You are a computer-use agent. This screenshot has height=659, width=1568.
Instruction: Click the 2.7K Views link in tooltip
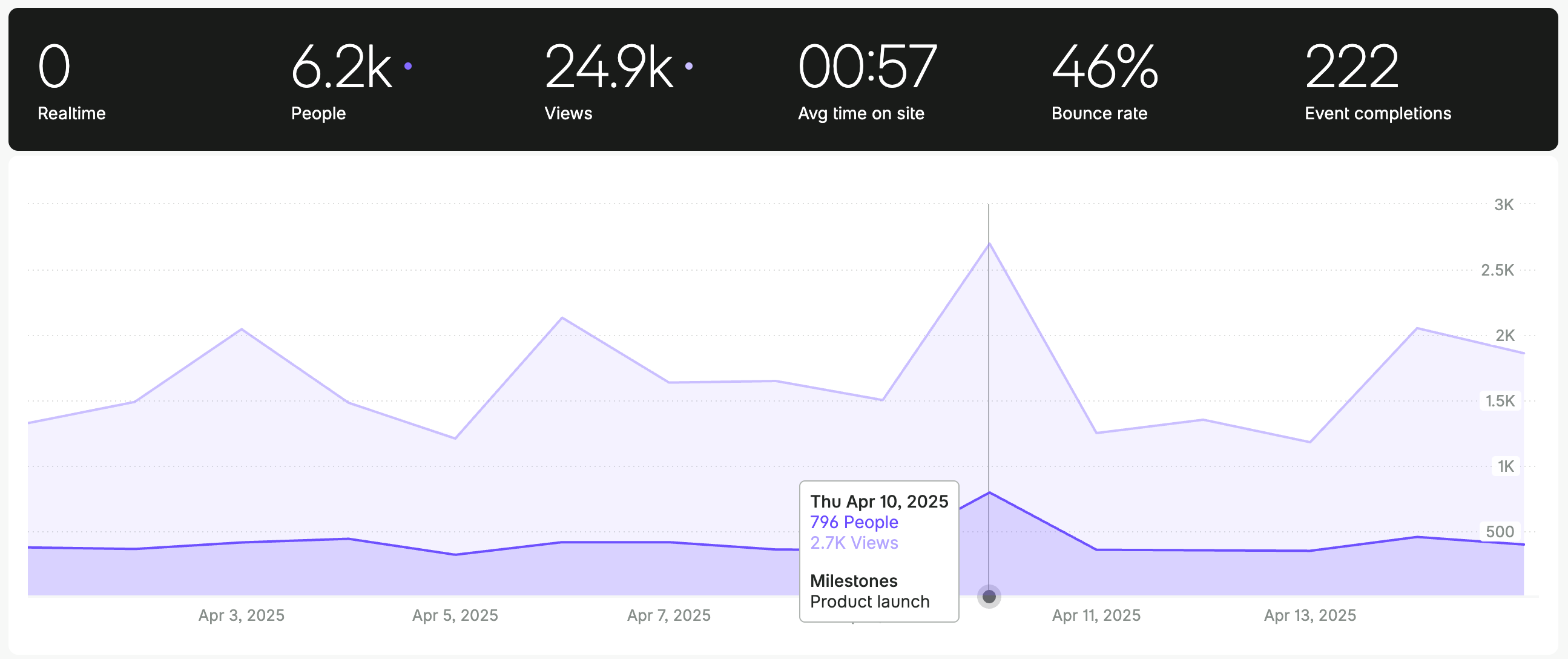854,543
